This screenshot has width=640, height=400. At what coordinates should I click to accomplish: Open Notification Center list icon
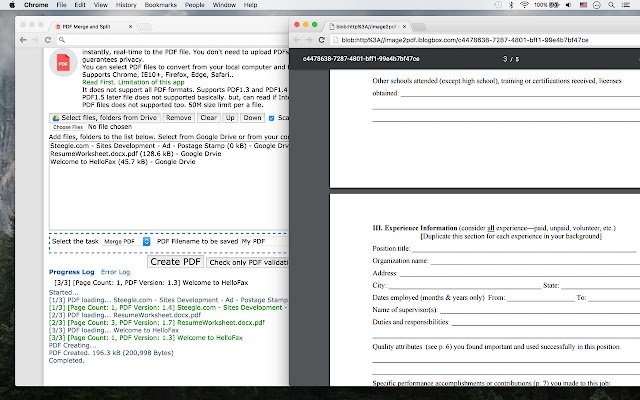click(626, 5)
